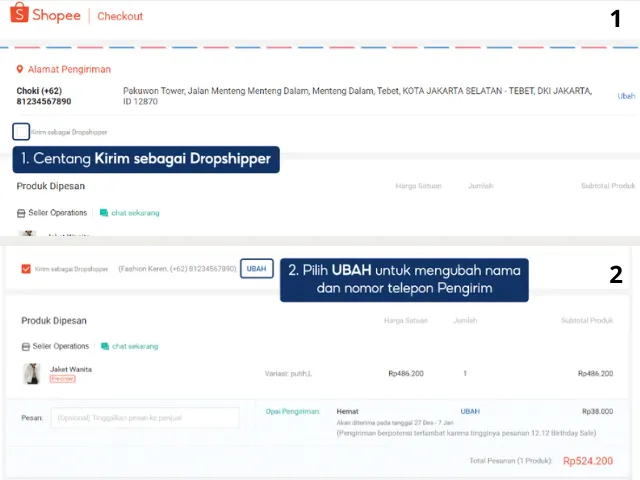
Task: Click the Jaket Wanita product name
Action: (x=71, y=369)
